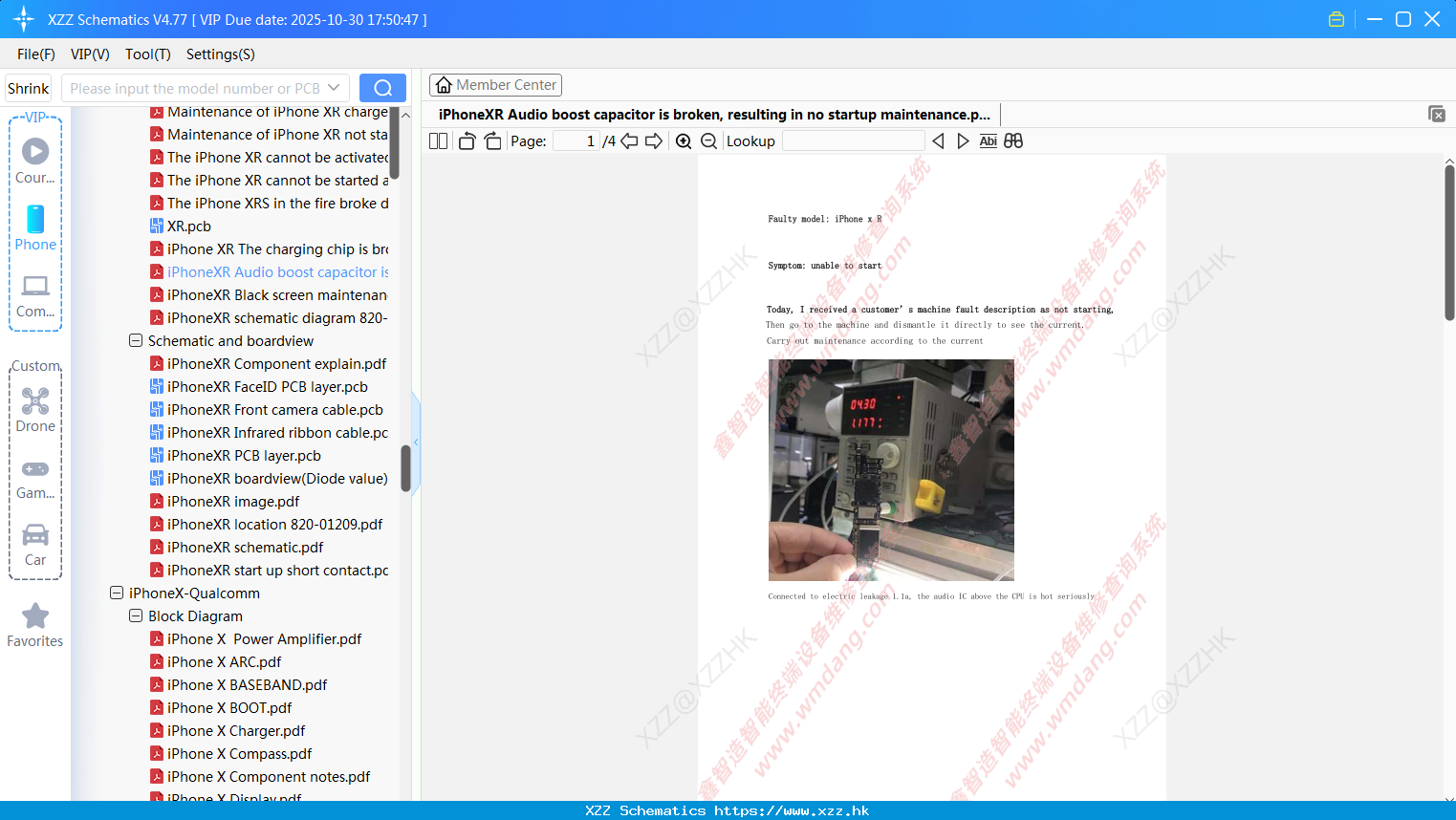Open iPhone X Charger.pdf

tap(236, 730)
